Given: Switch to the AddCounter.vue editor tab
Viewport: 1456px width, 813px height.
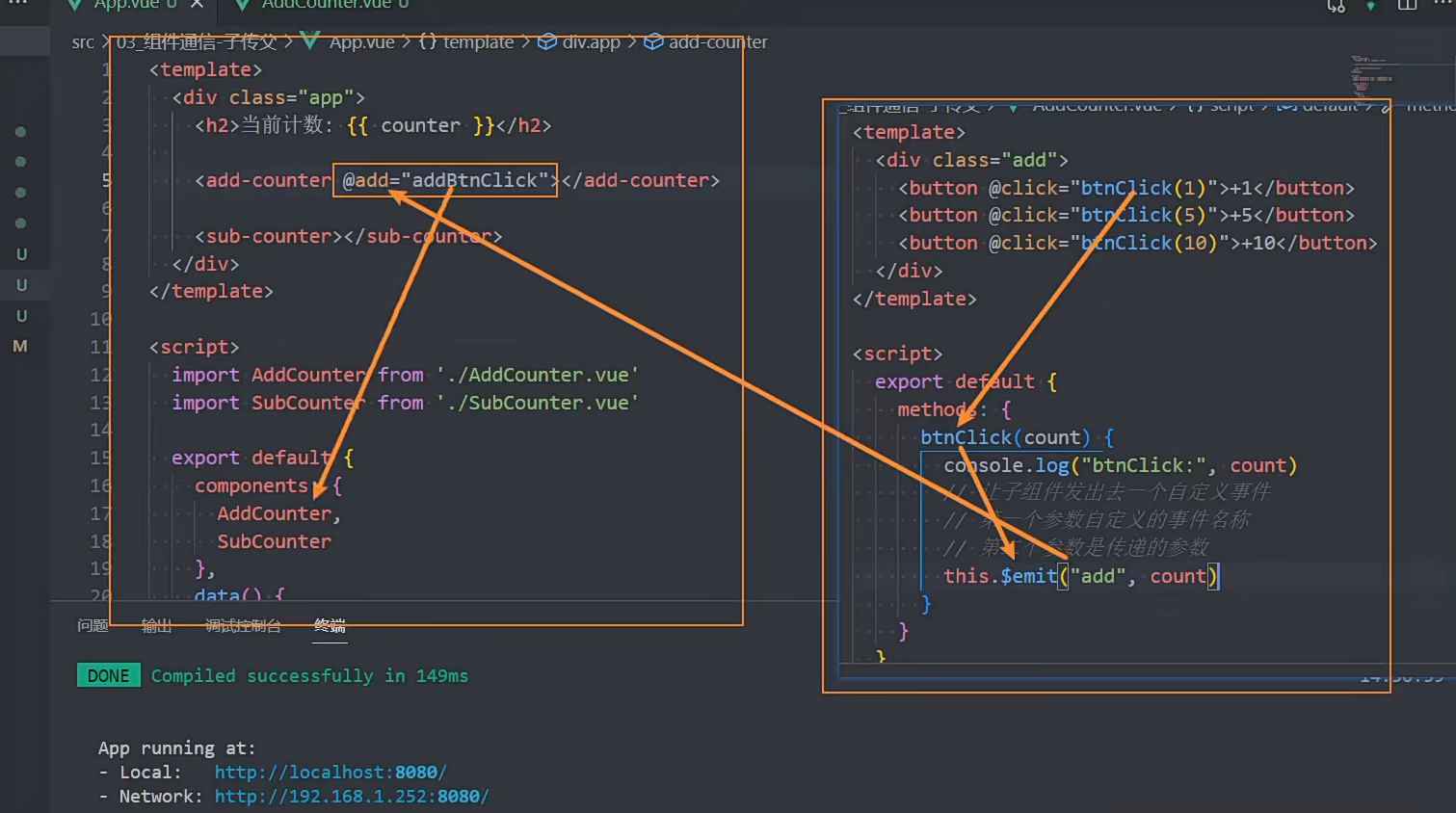Looking at the screenshot, I should coord(326,5).
